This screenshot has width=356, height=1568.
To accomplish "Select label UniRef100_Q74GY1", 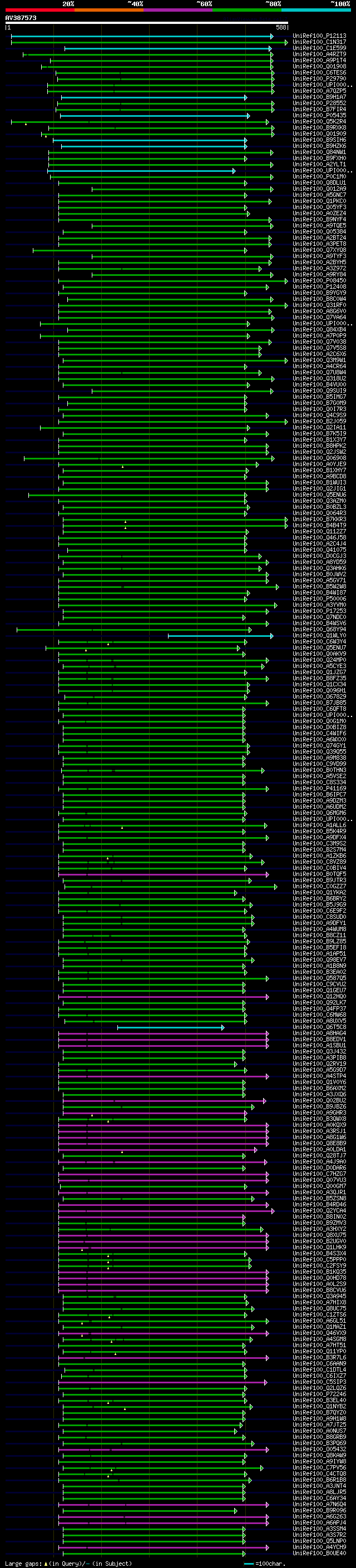I will pos(319,746).
